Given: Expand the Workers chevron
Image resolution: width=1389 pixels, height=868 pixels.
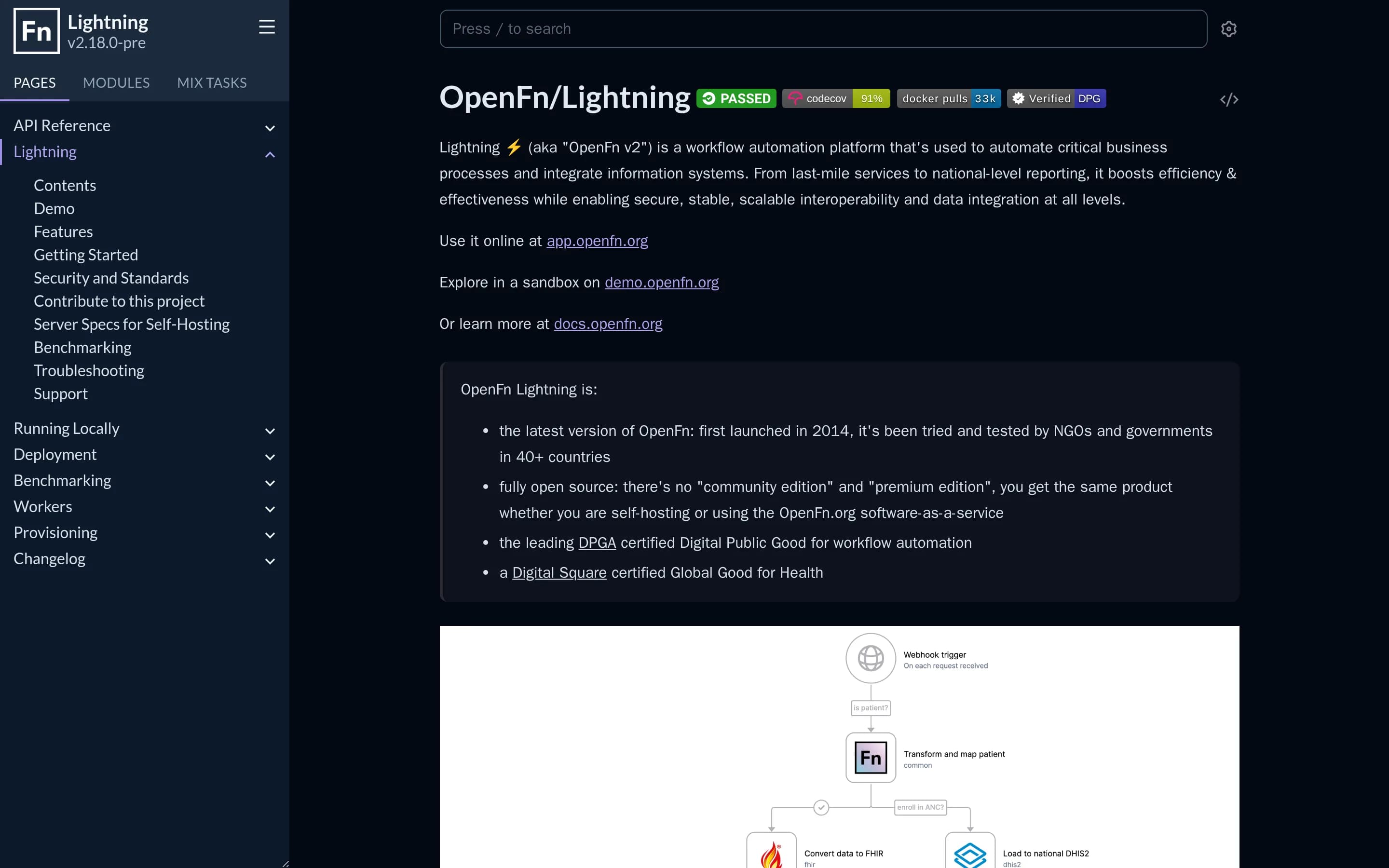Looking at the screenshot, I should point(270,509).
